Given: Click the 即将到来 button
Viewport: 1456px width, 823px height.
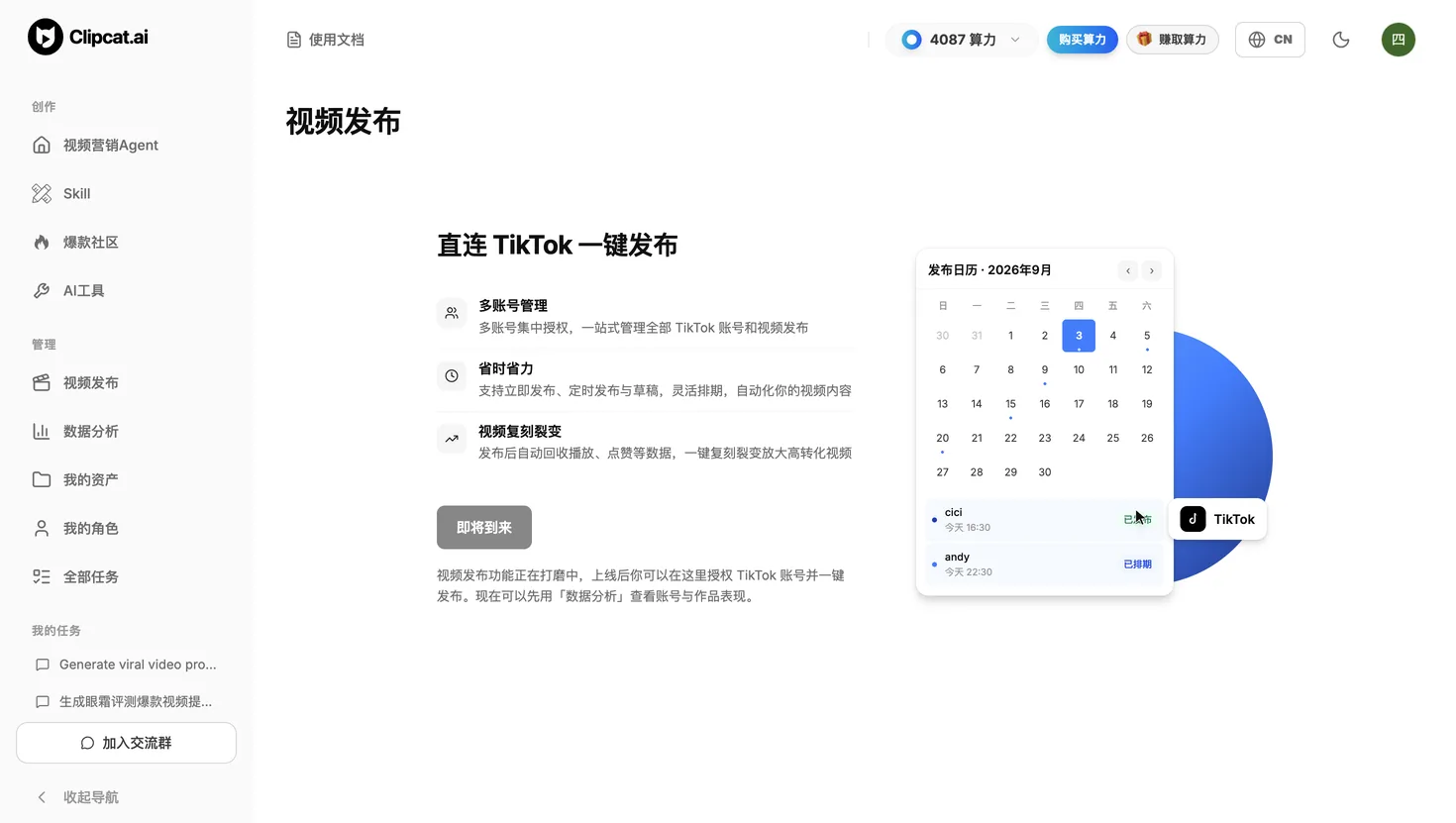Looking at the screenshot, I should click(484, 527).
